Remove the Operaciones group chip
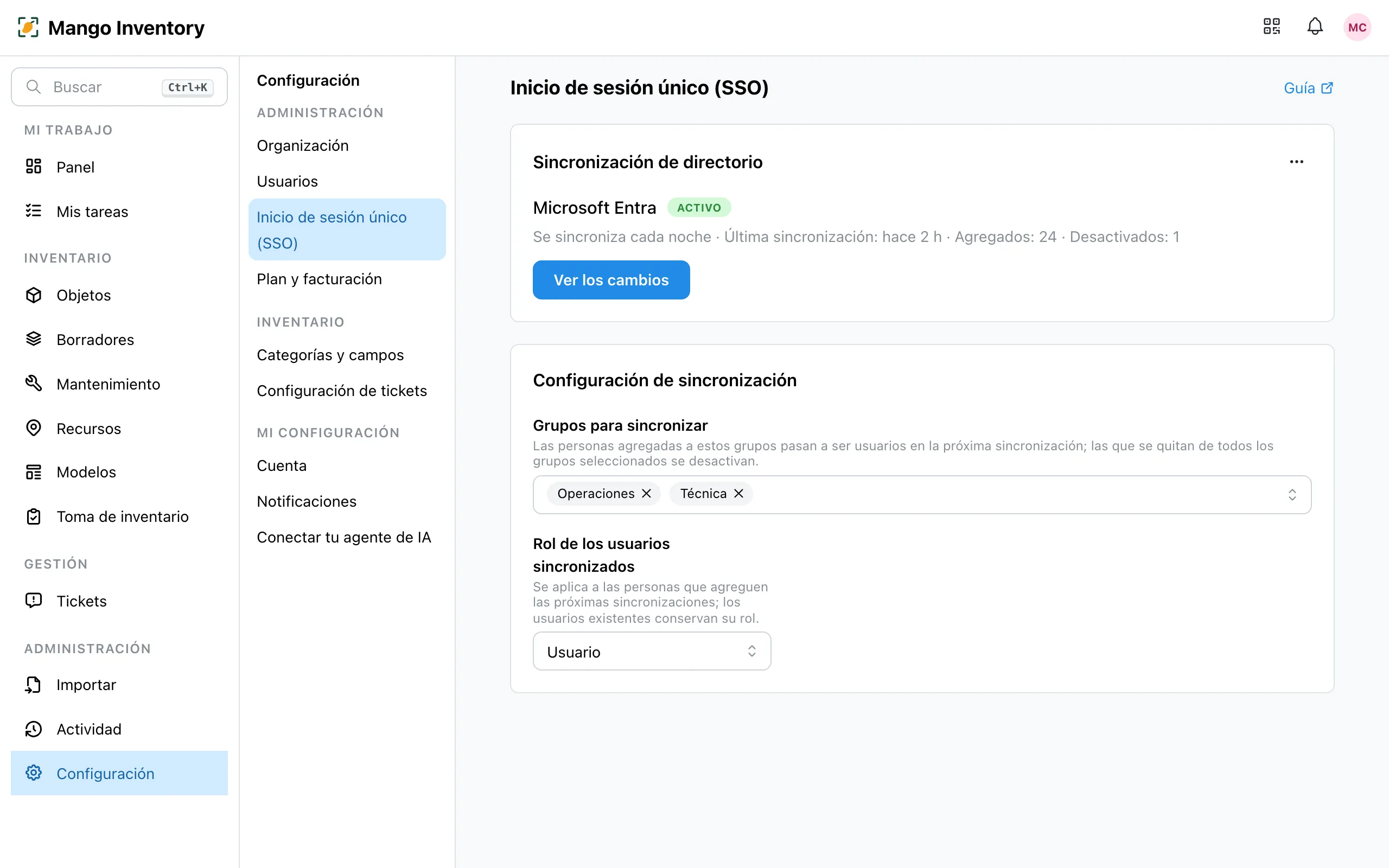The height and width of the screenshot is (868, 1389). point(646,494)
